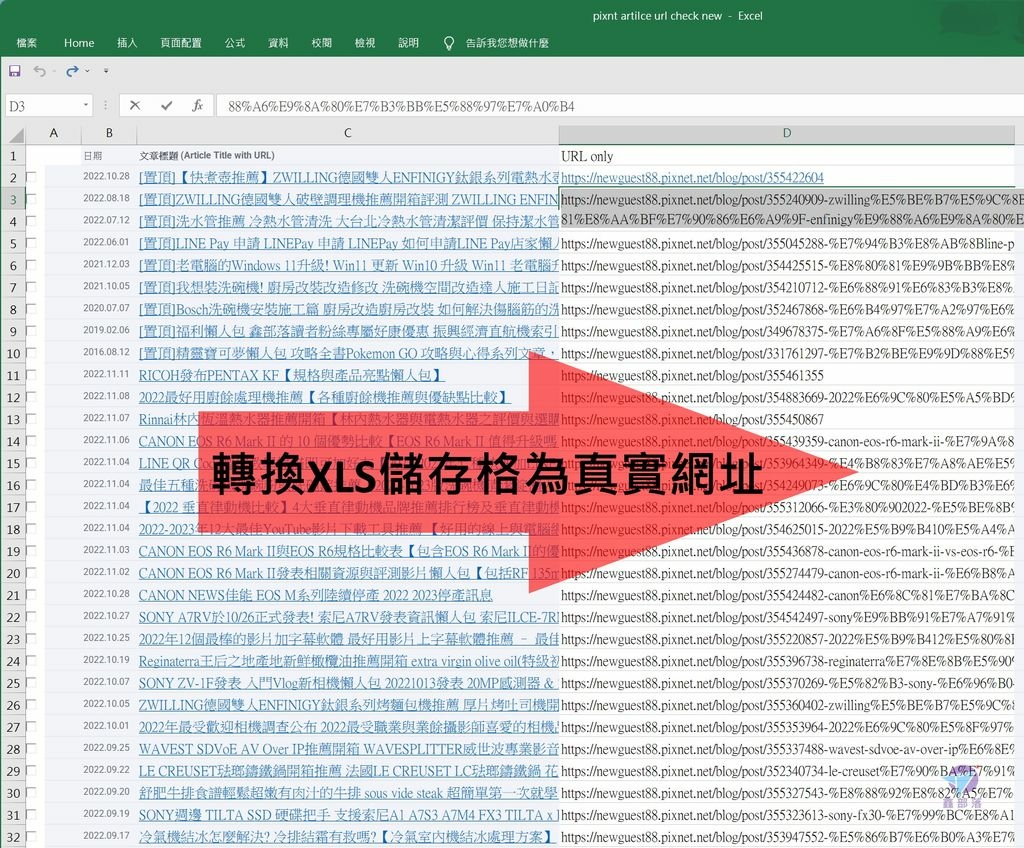Screen dimensions: 1024x848
Task: Click the lightbulb Tell Me icon
Action: click(449, 43)
